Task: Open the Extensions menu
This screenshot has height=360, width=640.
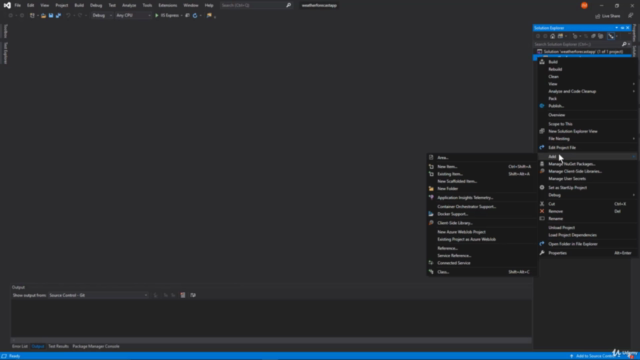Action: coord(168,5)
